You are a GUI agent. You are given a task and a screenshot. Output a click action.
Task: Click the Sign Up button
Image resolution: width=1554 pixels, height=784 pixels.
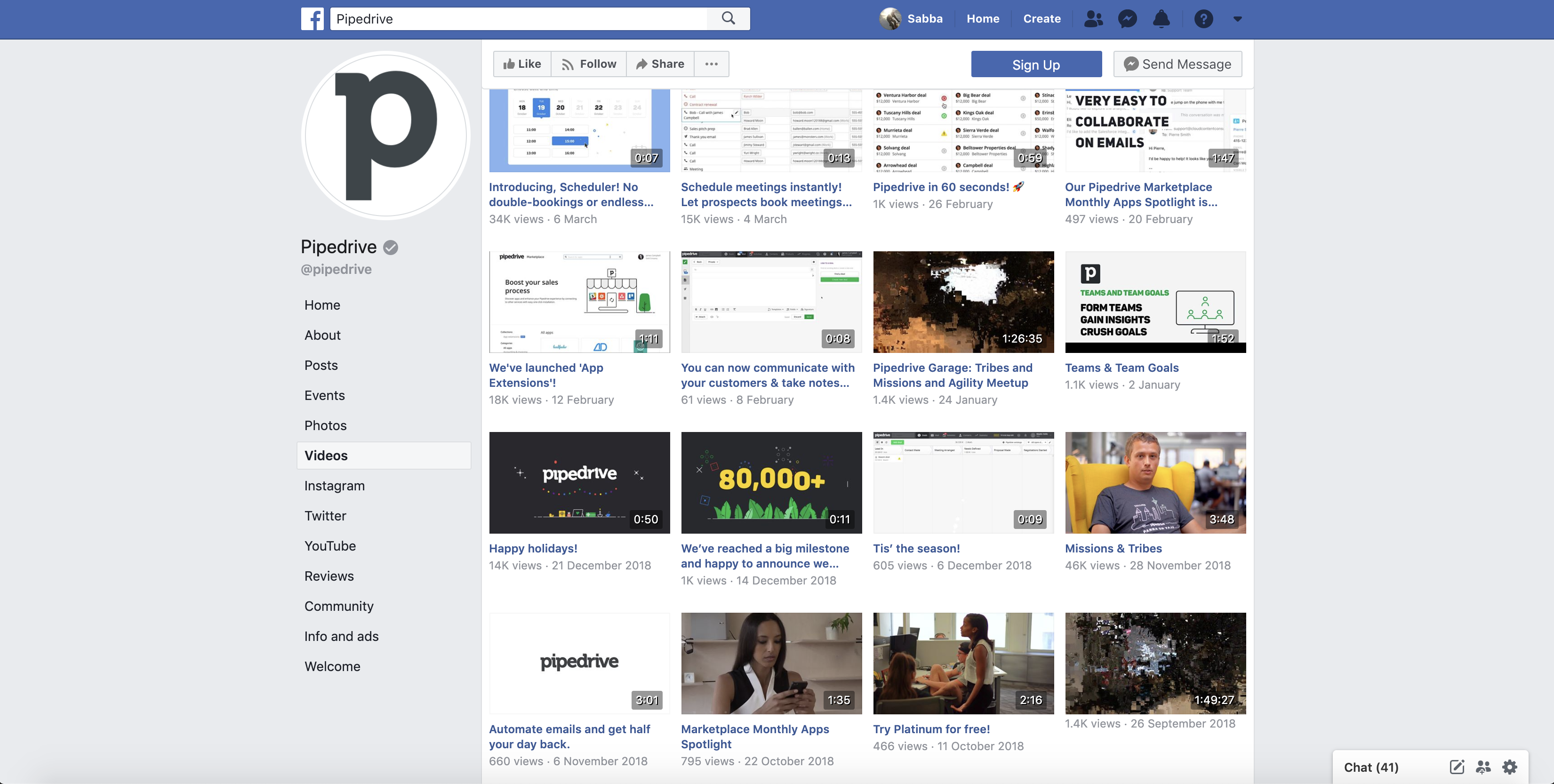1036,64
